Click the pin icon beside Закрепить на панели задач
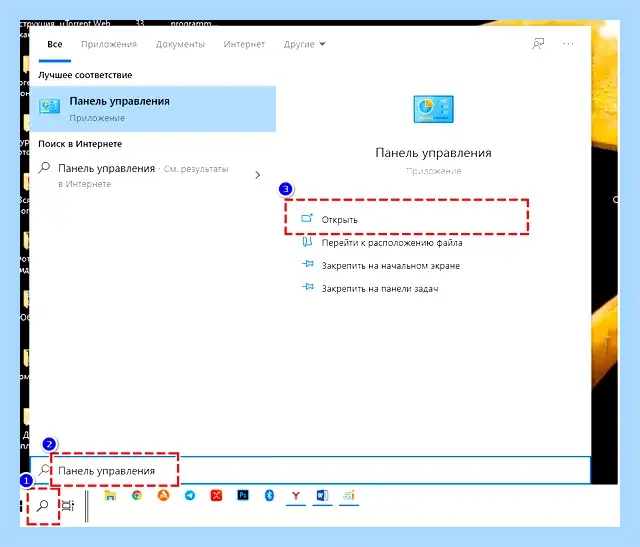This screenshot has width=640, height=547. [x=308, y=287]
